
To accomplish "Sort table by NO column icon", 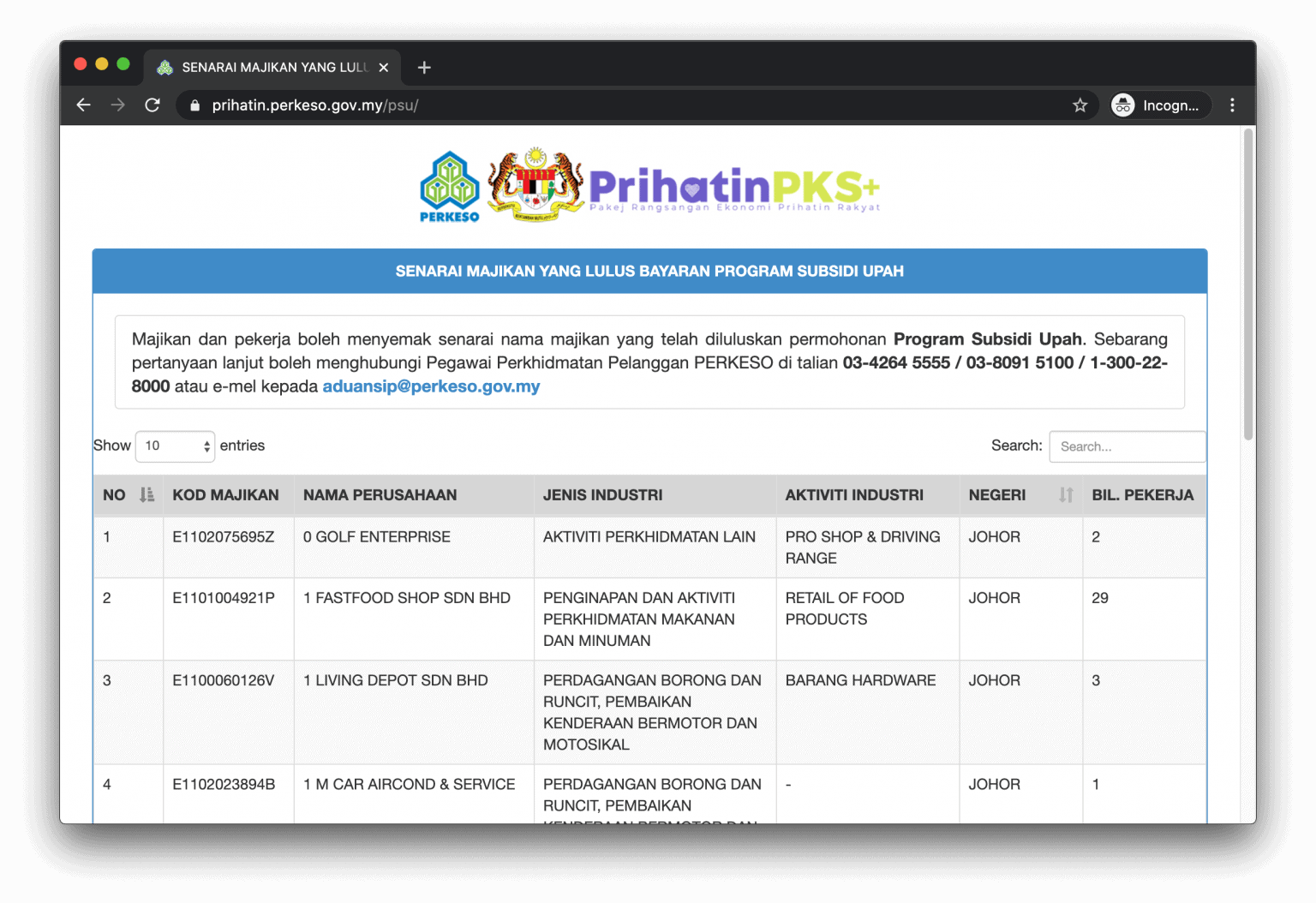I will (x=147, y=495).
